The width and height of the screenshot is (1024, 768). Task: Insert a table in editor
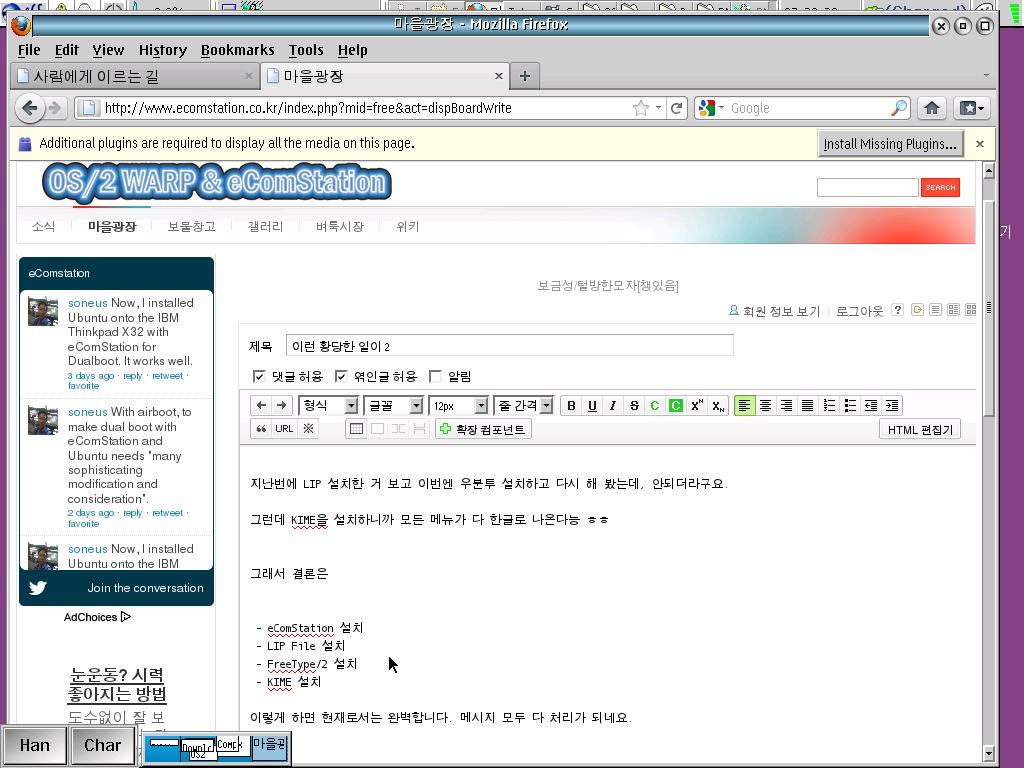coord(356,429)
